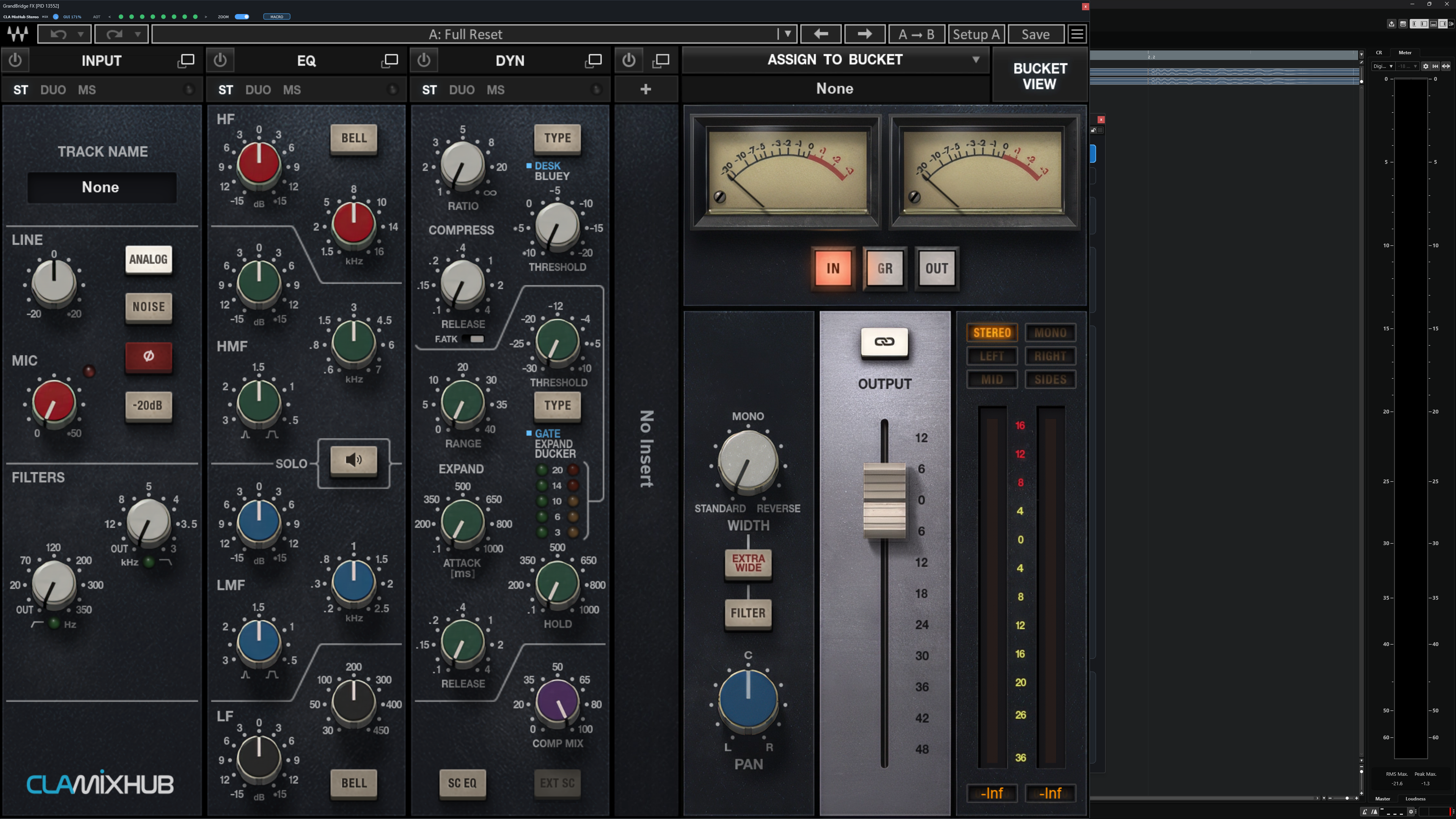Image resolution: width=1456 pixels, height=819 pixels.
Task: Expand the insert slot window icon
Action: coord(661,60)
